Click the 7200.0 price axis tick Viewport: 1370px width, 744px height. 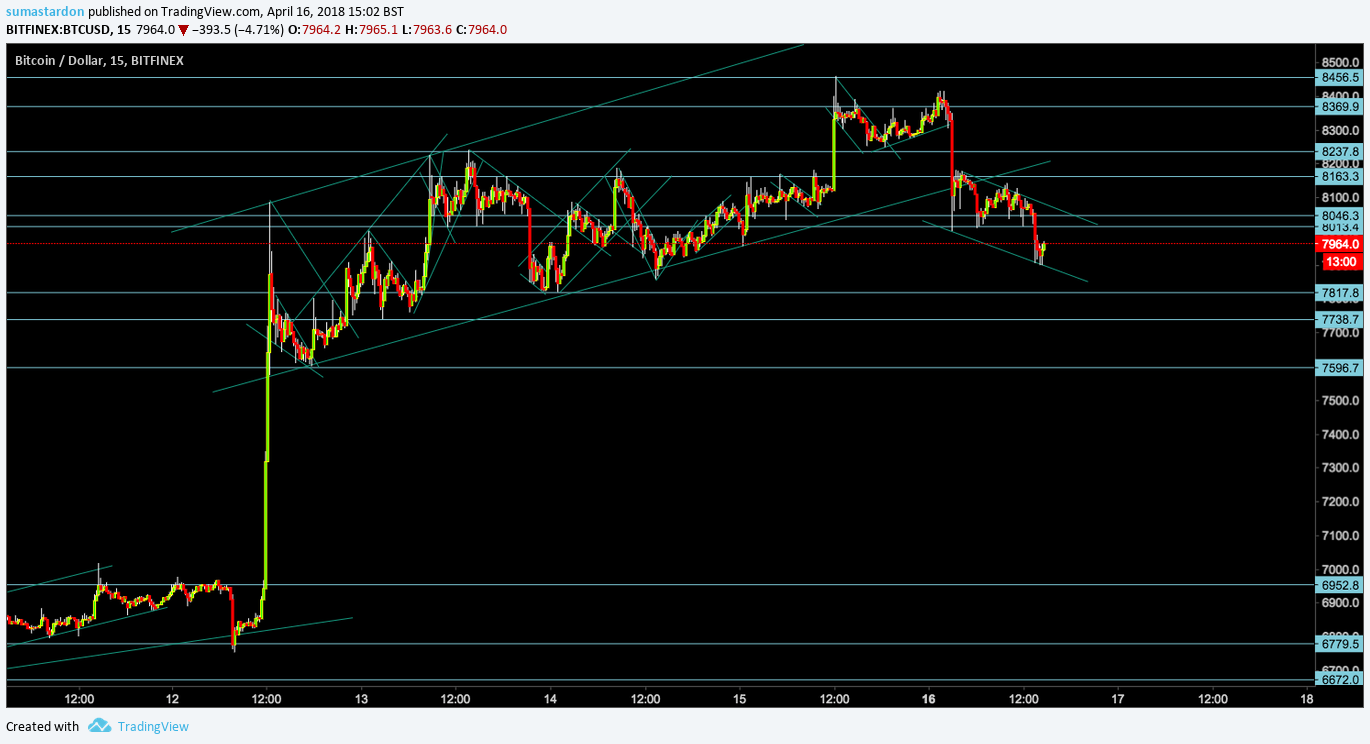click(x=1340, y=501)
